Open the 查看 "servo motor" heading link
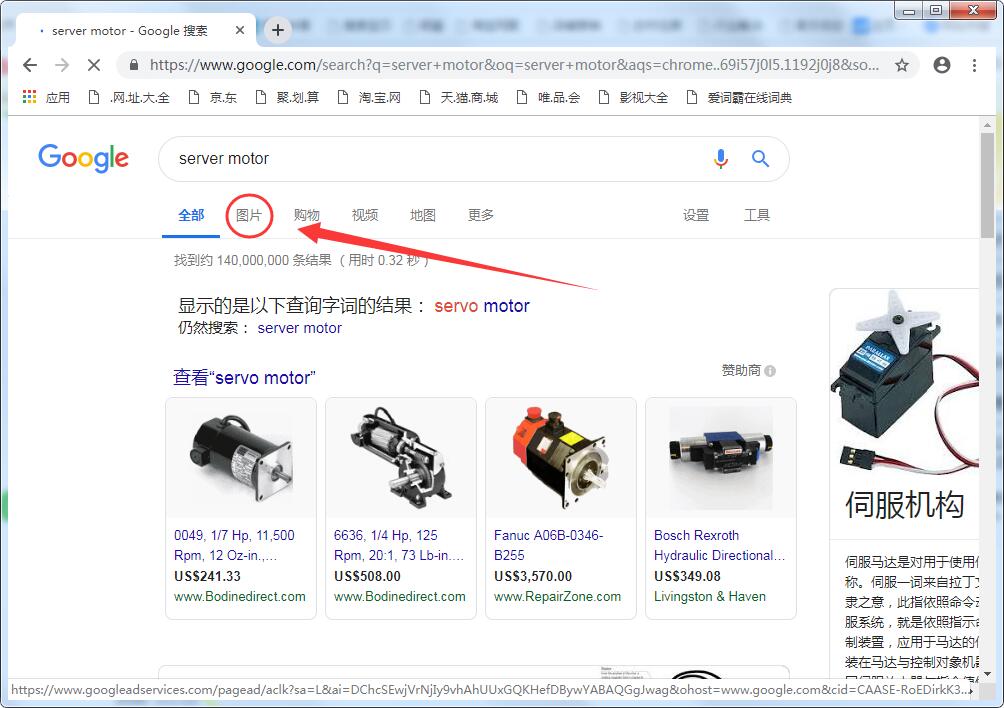Screen dimensions: 1004x708 tap(244, 378)
